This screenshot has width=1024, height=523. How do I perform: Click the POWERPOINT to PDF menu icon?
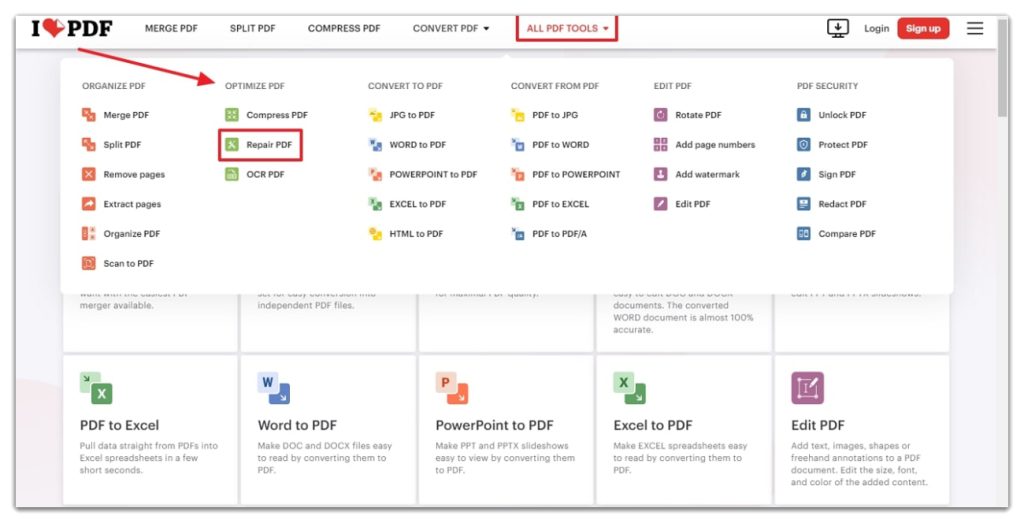point(375,174)
